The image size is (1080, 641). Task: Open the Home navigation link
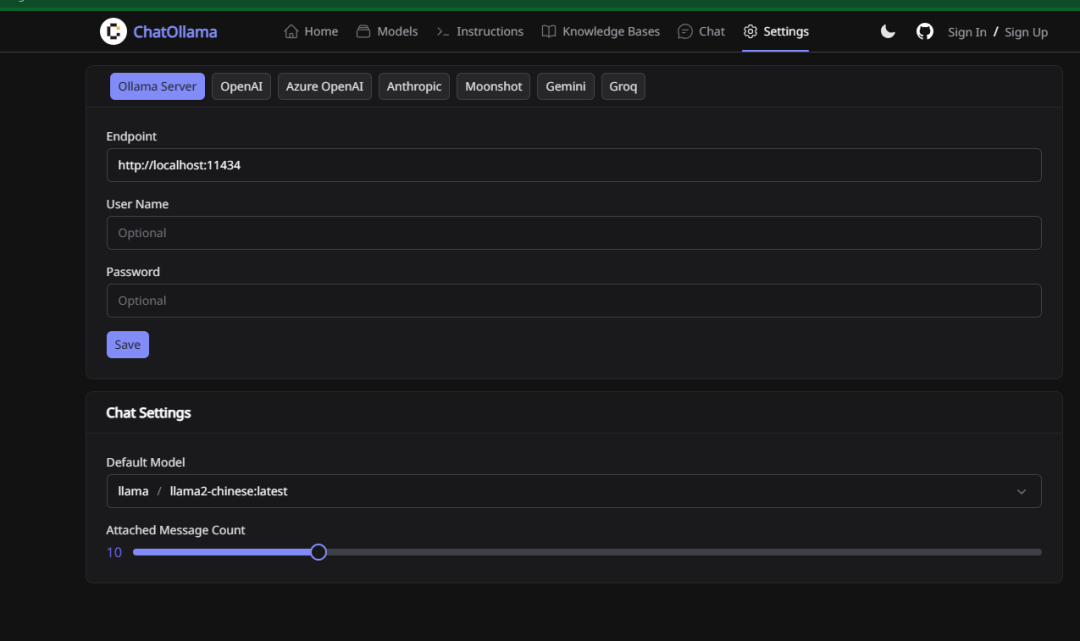(311, 32)
